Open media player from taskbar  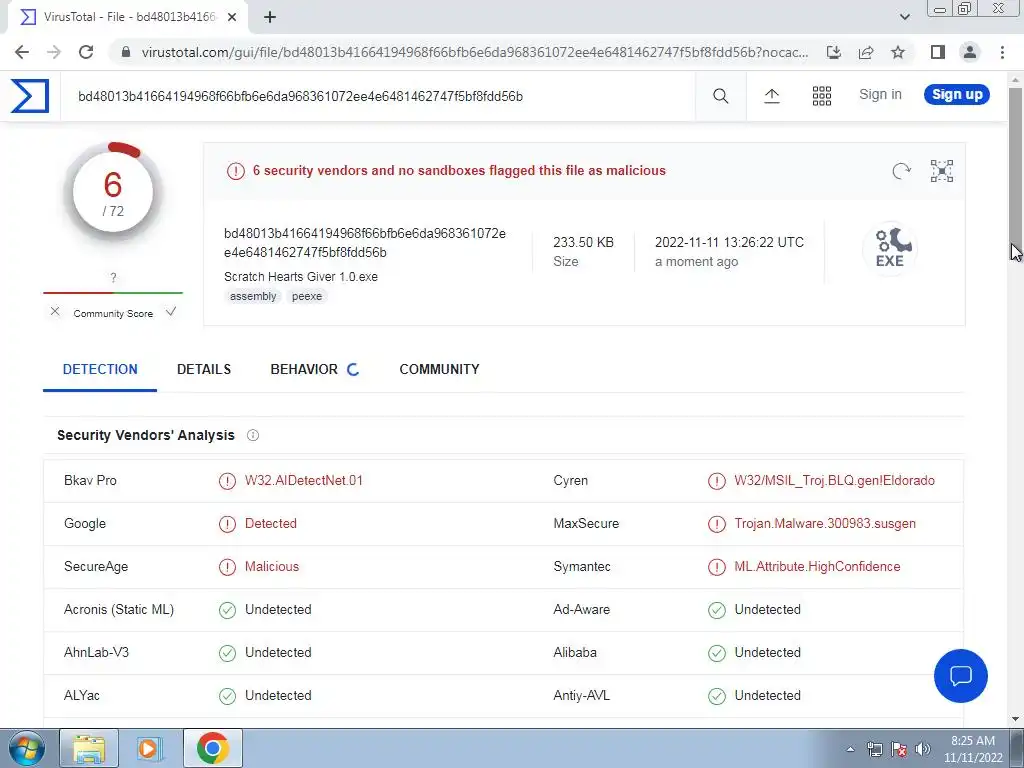(150, 748)
